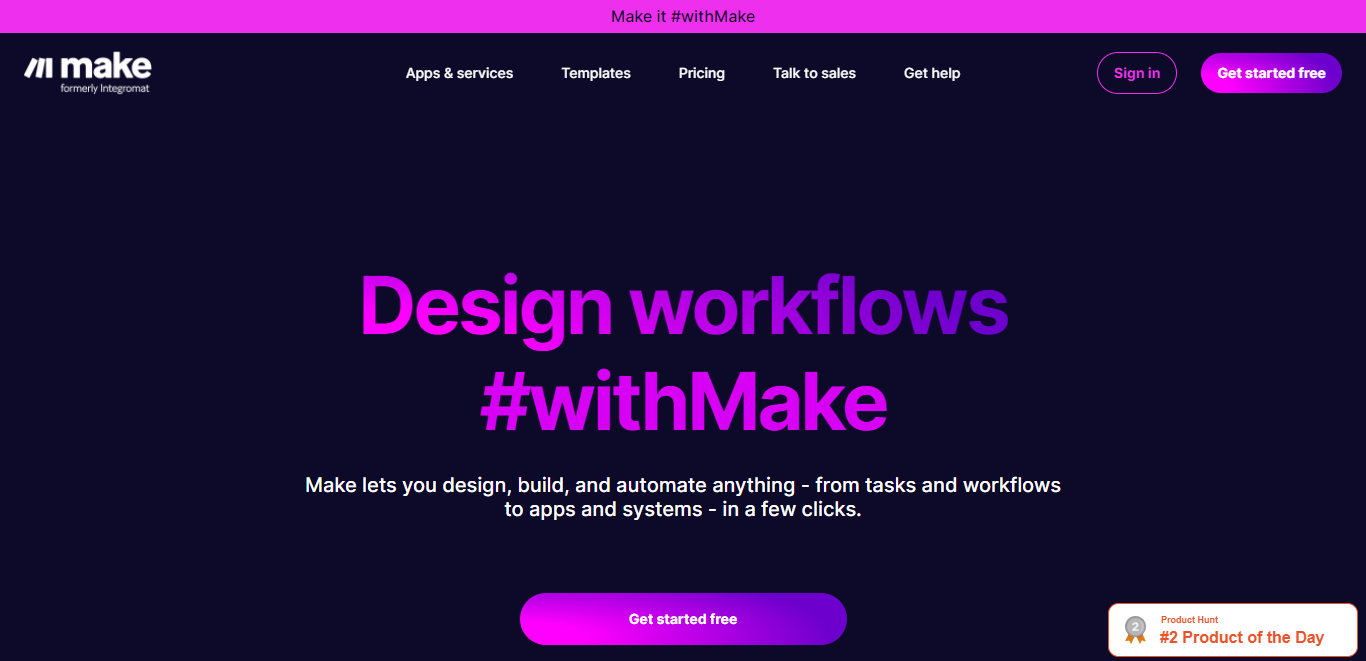
Task: Open Get help menu item
Action: (x=932, y=73)
